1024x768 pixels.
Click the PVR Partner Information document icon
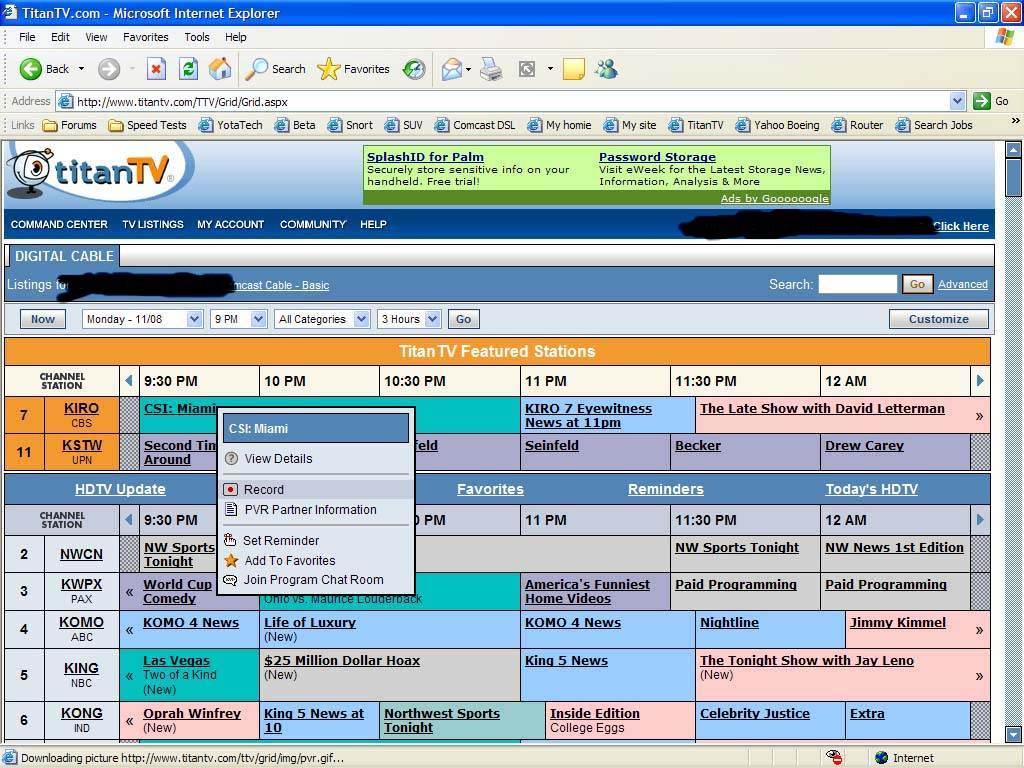tap(231, 509)
